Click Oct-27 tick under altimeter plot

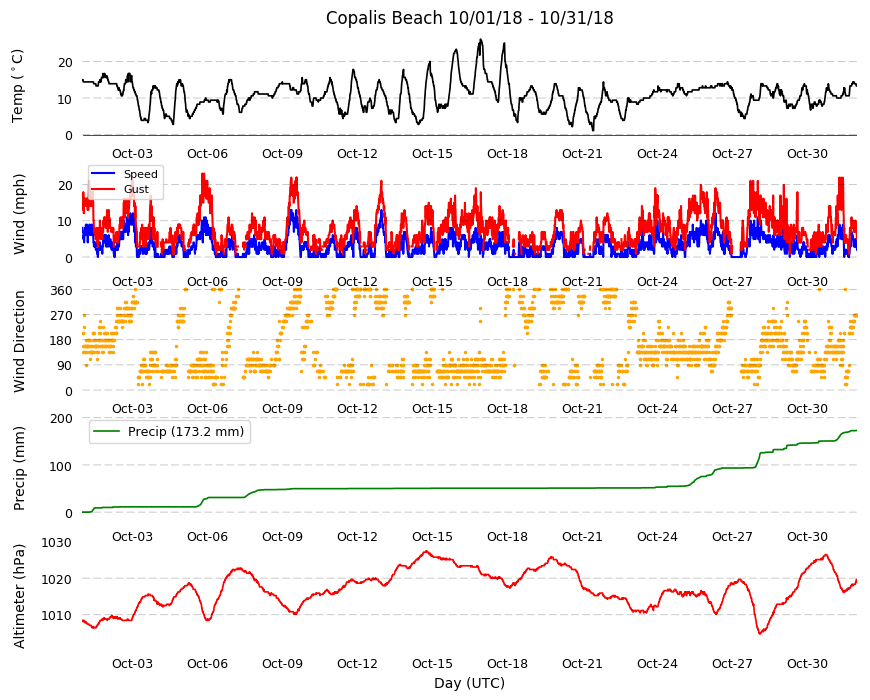pos(732,663)
